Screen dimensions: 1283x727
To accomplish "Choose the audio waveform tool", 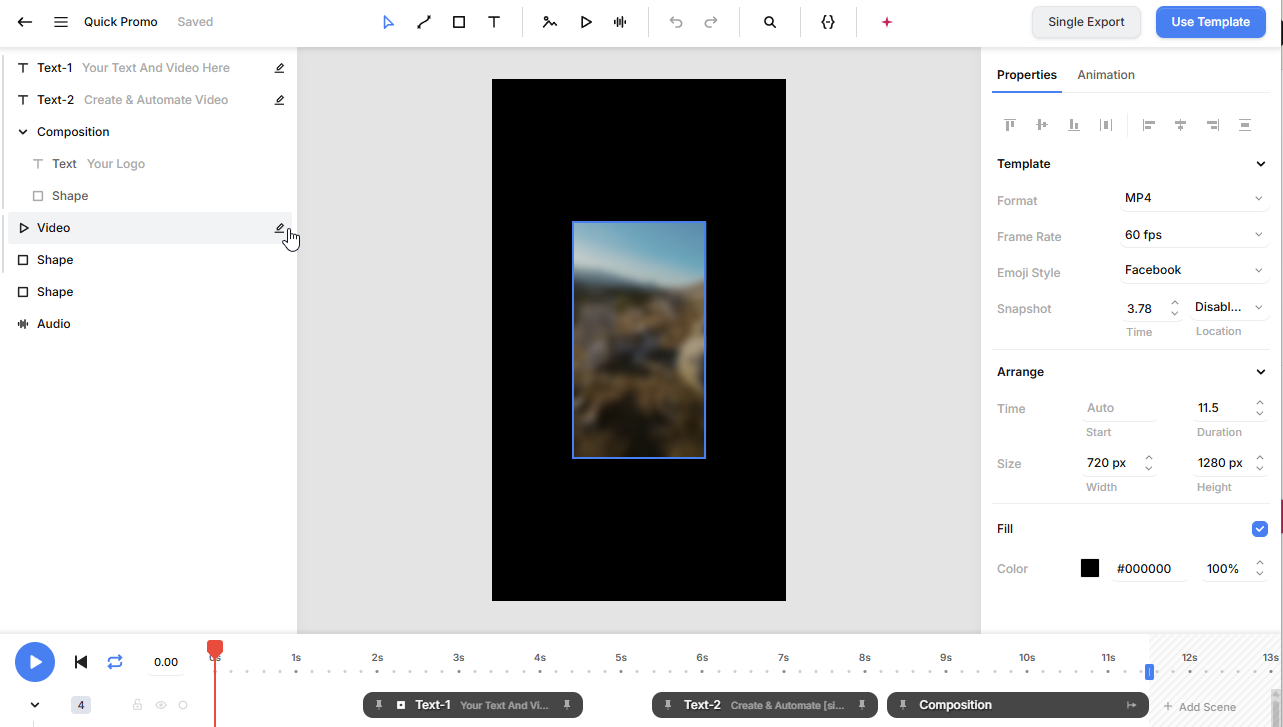I will tap(620, 22).
